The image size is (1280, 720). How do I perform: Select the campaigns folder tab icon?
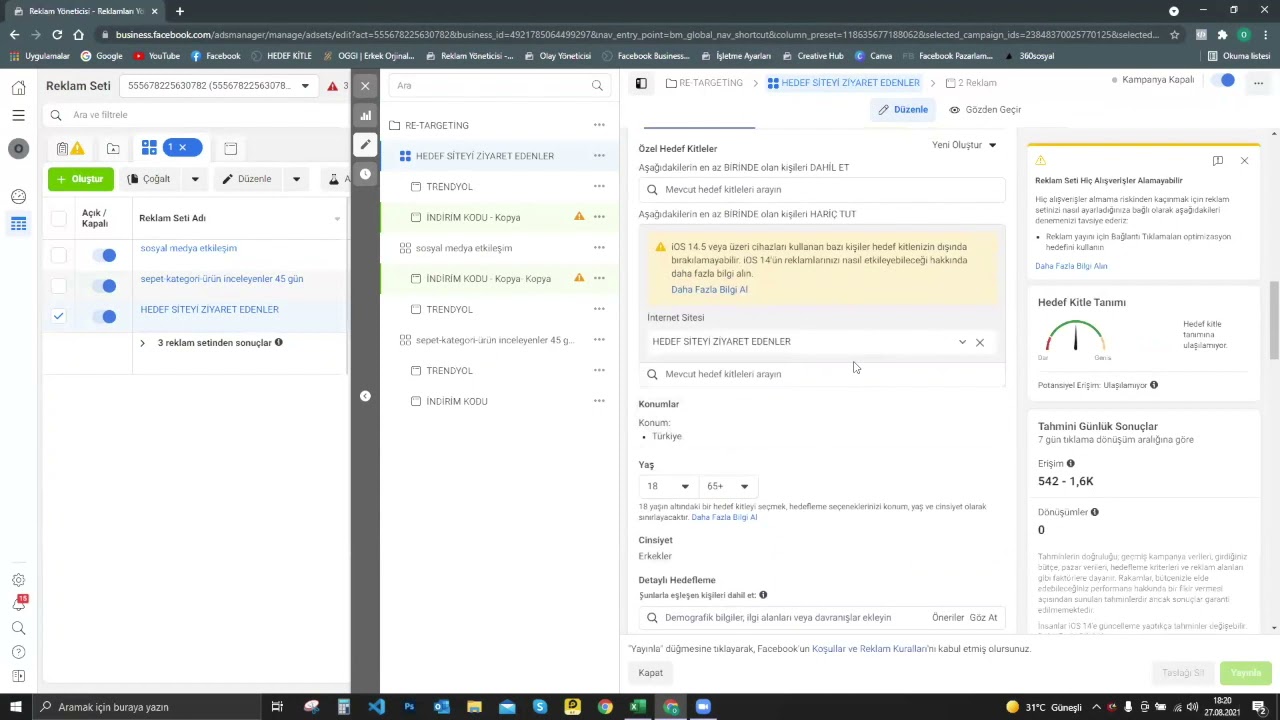(113, 149)
